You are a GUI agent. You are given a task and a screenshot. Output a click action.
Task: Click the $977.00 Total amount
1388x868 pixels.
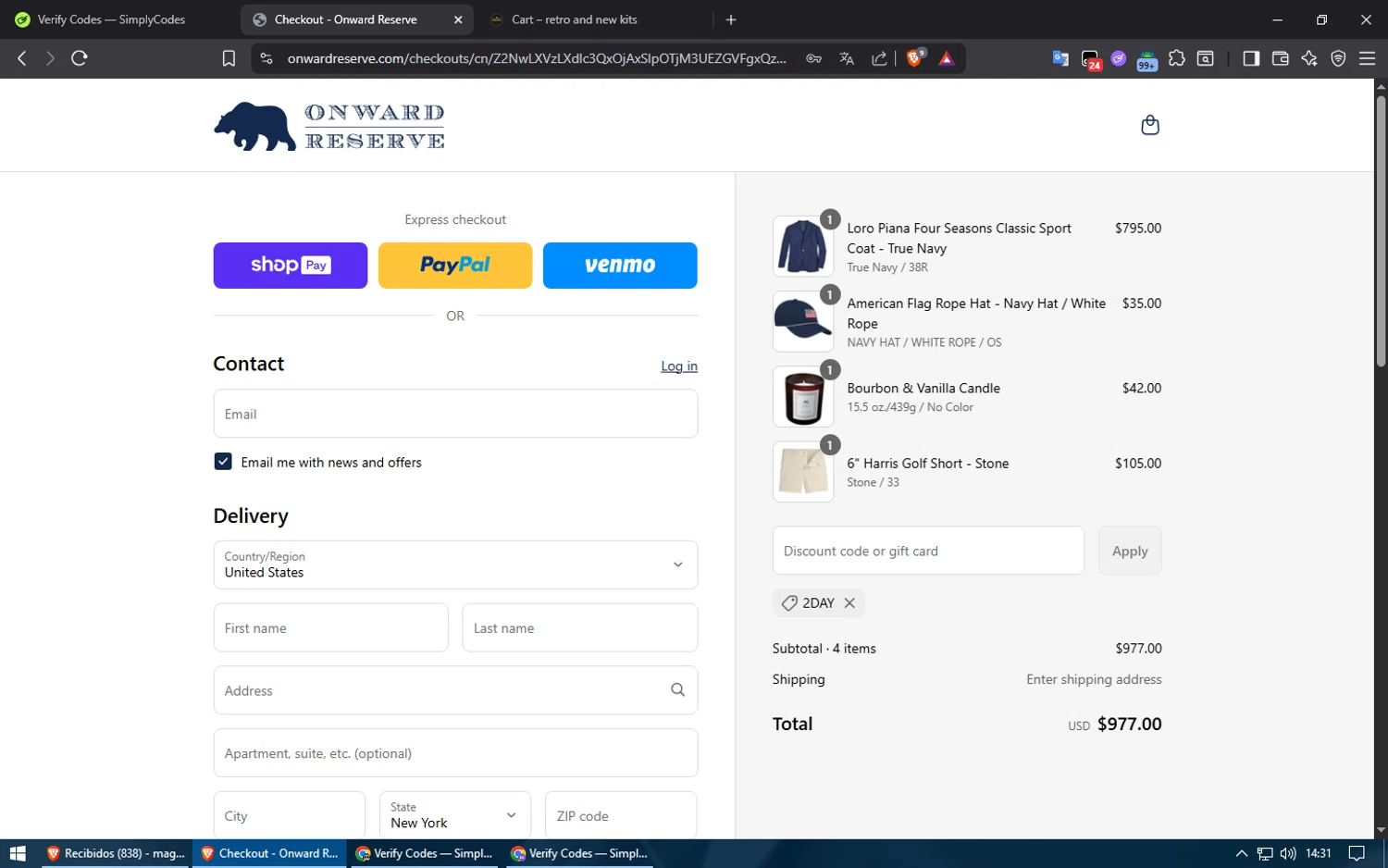coord(1129,724)
